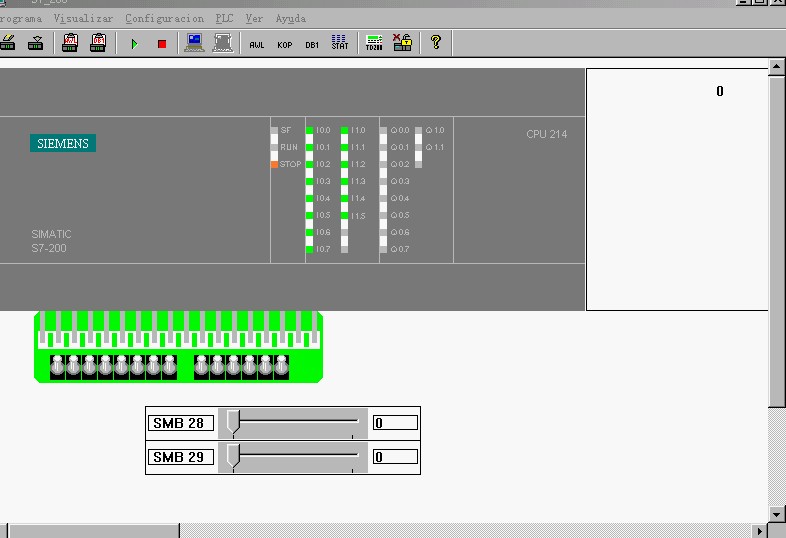Open the Visualizar menu
Viewport: 786px width, 538px height.
pos(83,19)
